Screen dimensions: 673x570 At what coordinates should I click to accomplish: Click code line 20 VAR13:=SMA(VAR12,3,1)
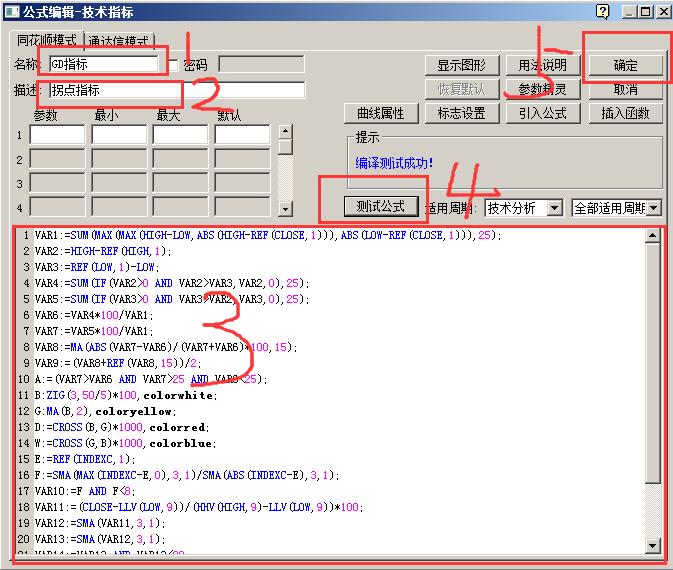(x=100, y=540)
